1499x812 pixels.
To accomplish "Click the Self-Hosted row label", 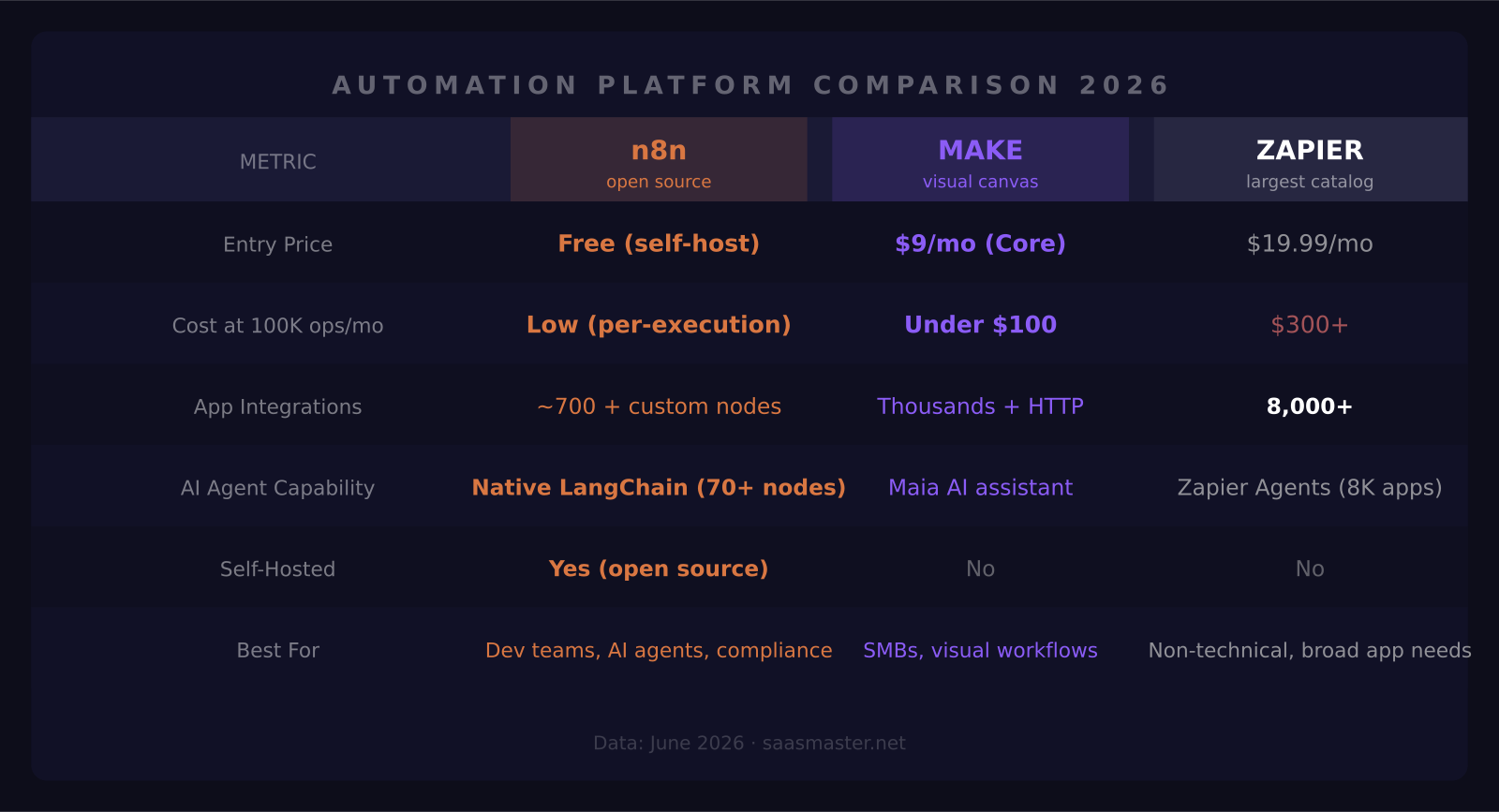I will (x=278, y=569).
